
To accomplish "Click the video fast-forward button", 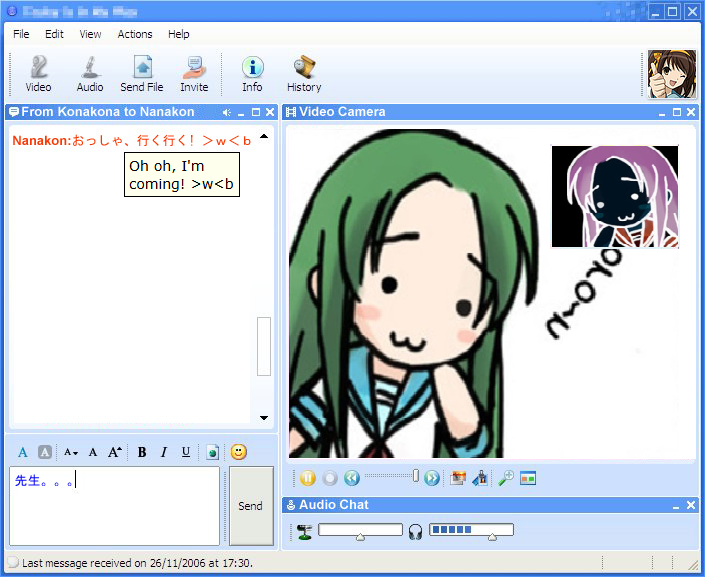I will pyautogui.click(x=432, y=478).
